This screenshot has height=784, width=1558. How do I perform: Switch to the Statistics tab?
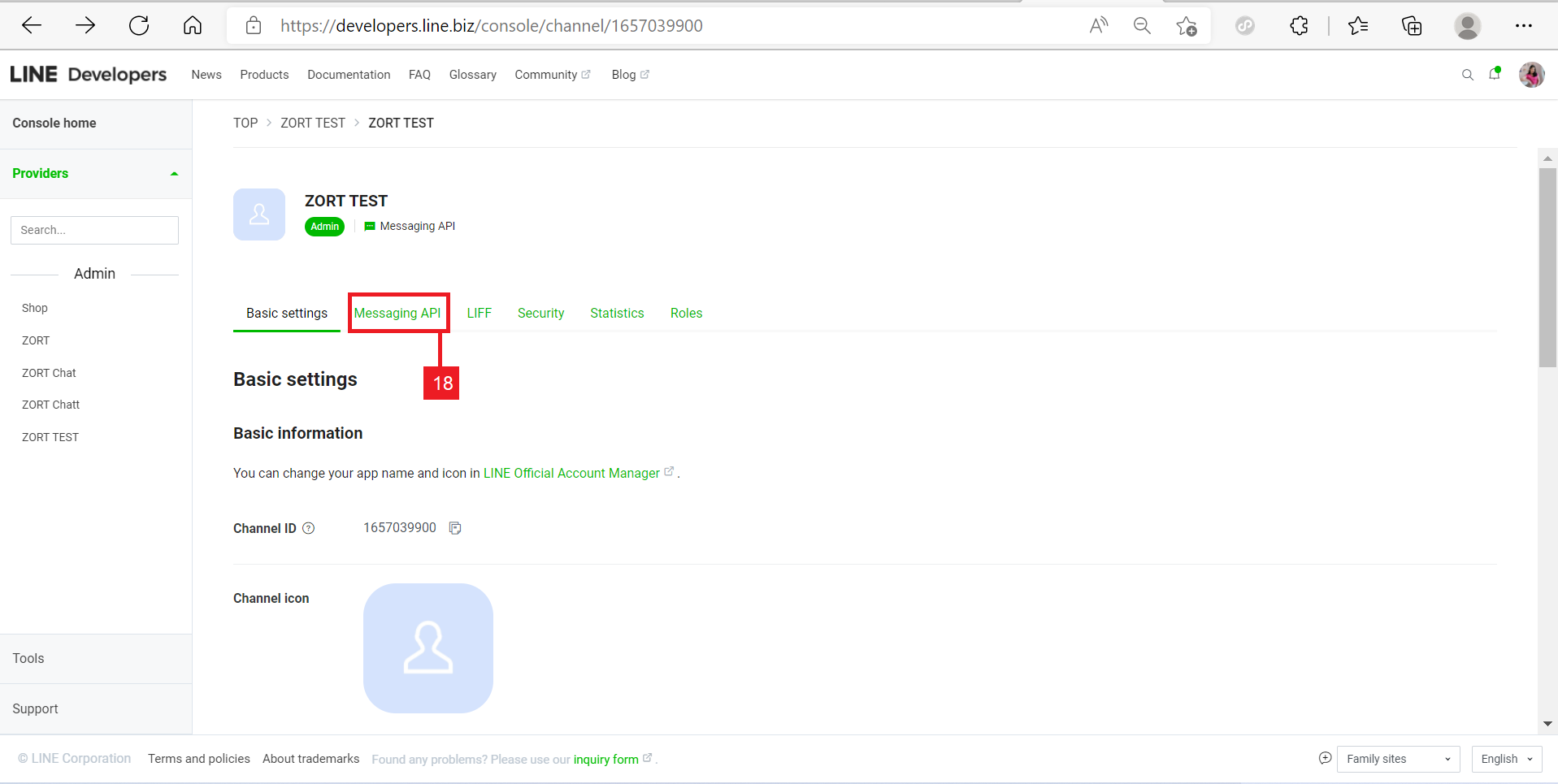[x=617, y=314]
